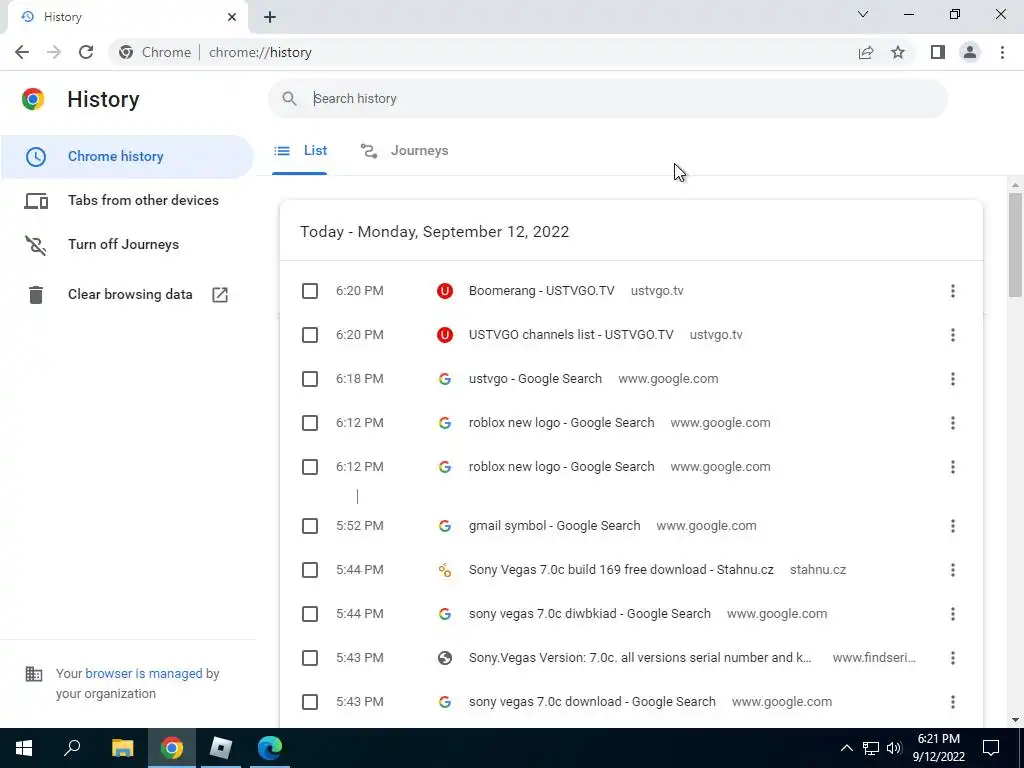
Task: Open the Windows Start menu
Action: (24, 748)
